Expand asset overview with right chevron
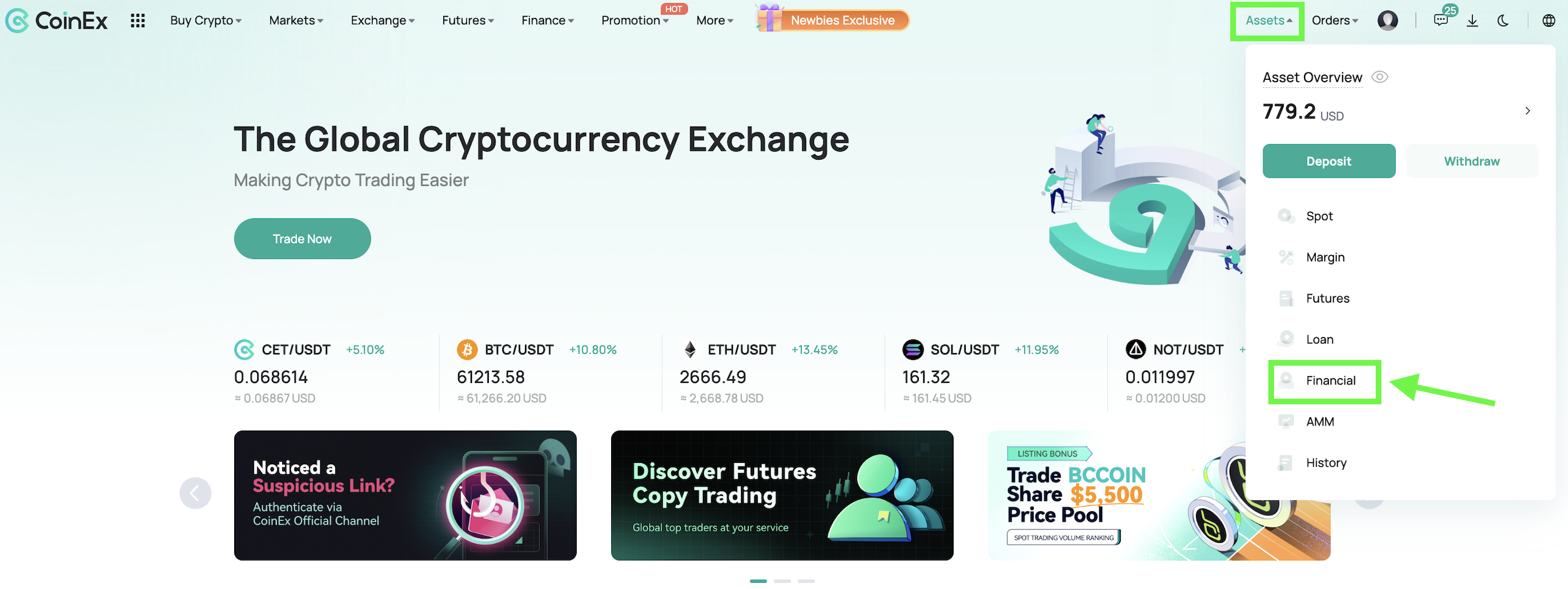Screen dimensions: 1568x589 [x=1527, y=111]
